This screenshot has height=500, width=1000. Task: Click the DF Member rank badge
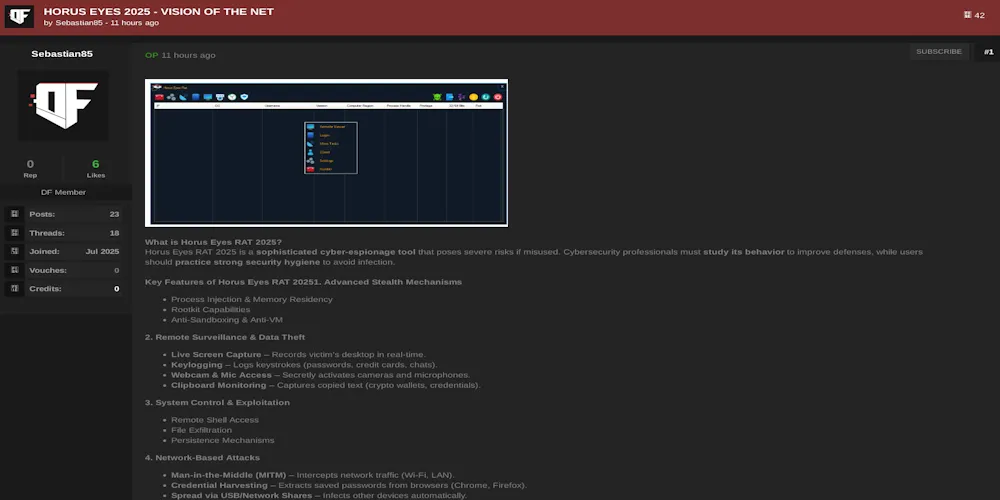63,192
